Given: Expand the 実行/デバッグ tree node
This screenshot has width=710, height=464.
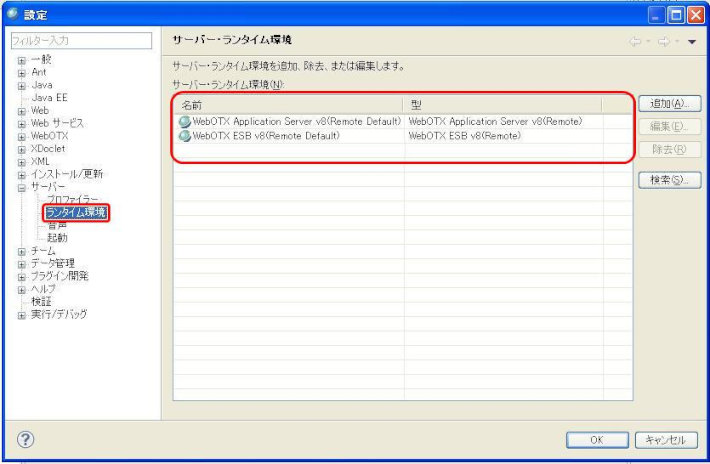Looking at the screenshot, I should [21, 314].
